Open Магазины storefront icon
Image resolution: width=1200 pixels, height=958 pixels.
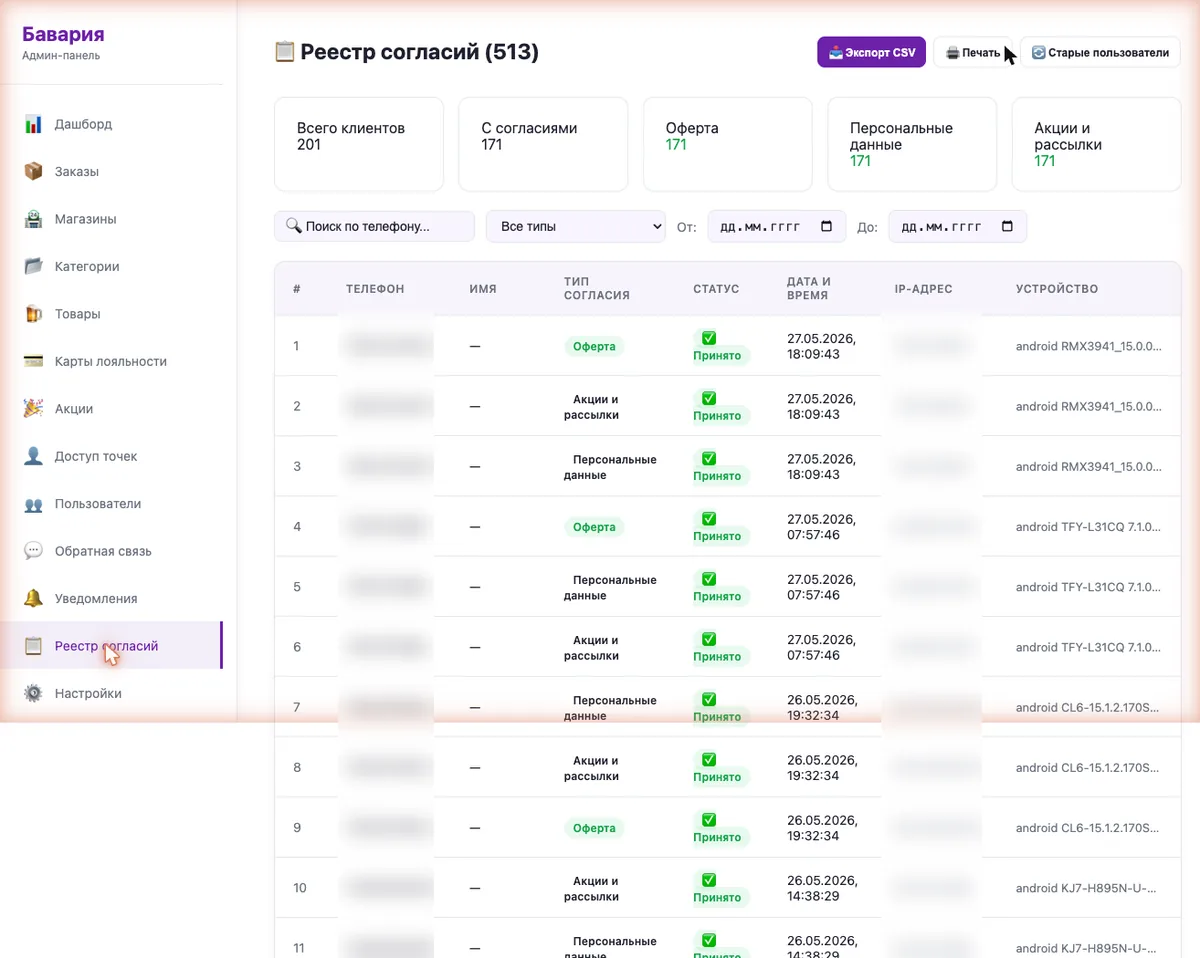(33, 219)
